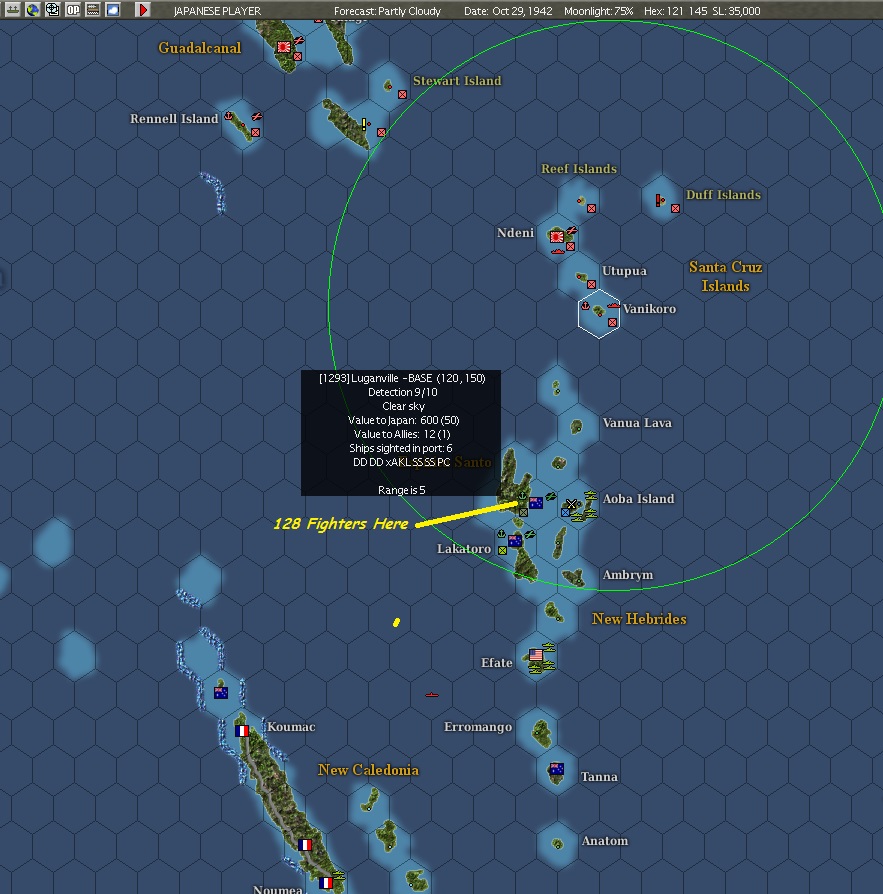Select the red airfield icon at Rennell Island
This screenshot has height=894, width=883.
pyautogui.click(x=257, y=116)
